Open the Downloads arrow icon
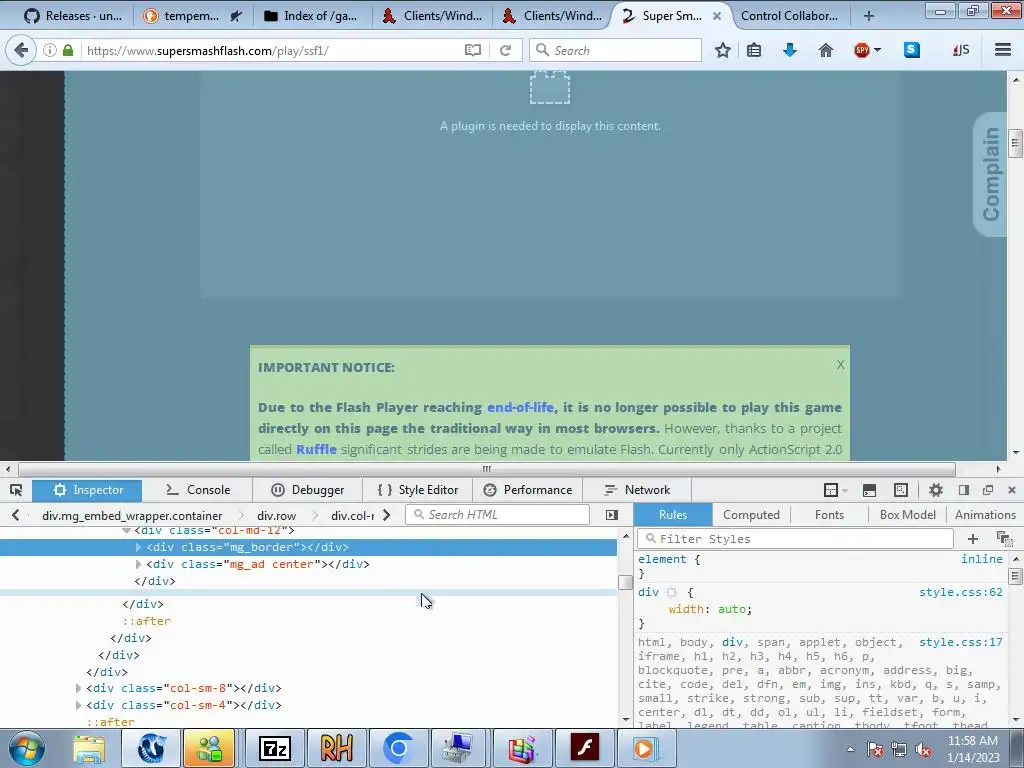 [790, 50]
